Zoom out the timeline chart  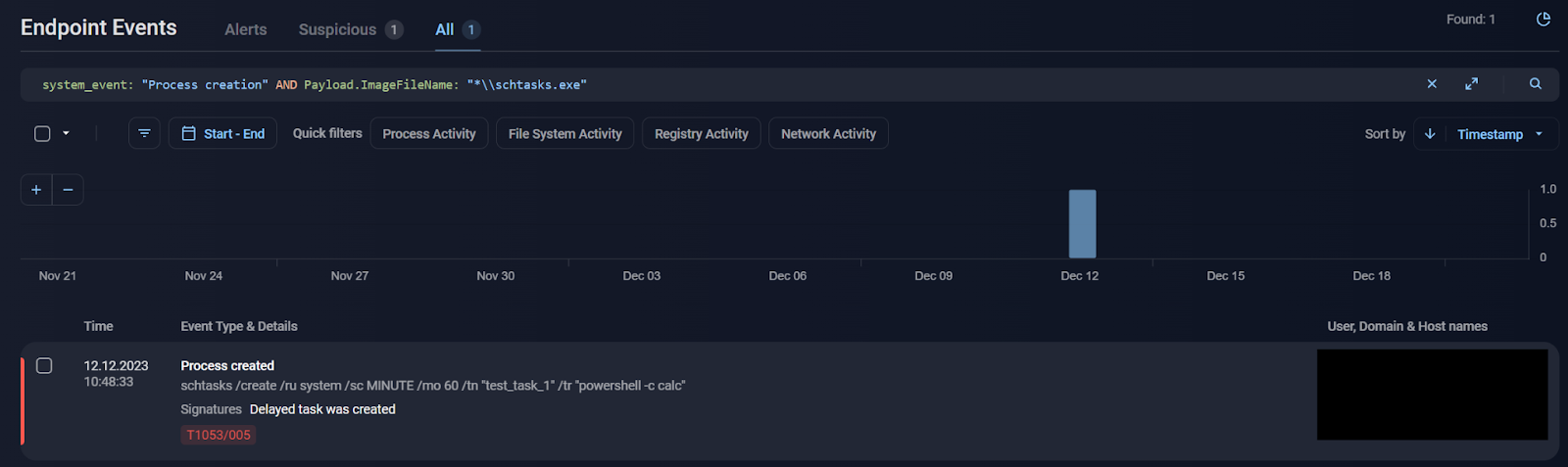point(68,190)
